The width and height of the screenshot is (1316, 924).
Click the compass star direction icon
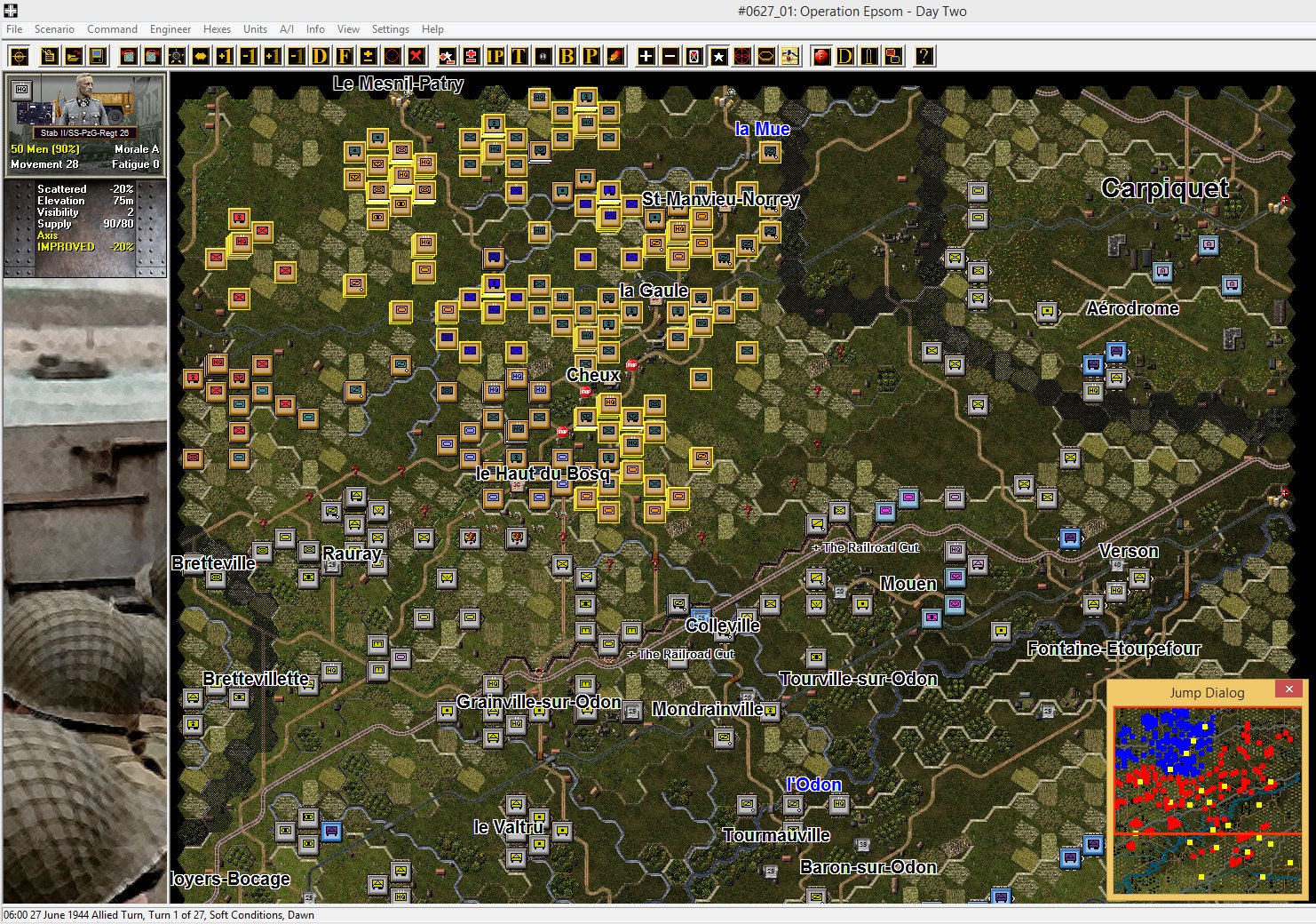[x=177, y=56]
